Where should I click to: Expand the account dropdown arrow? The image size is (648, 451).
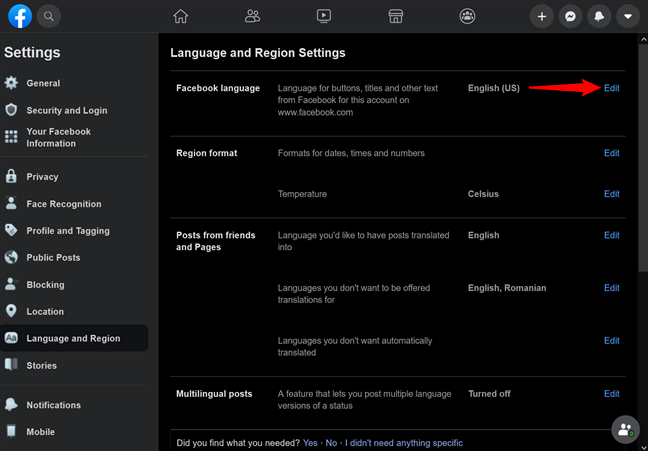(628, 16)
